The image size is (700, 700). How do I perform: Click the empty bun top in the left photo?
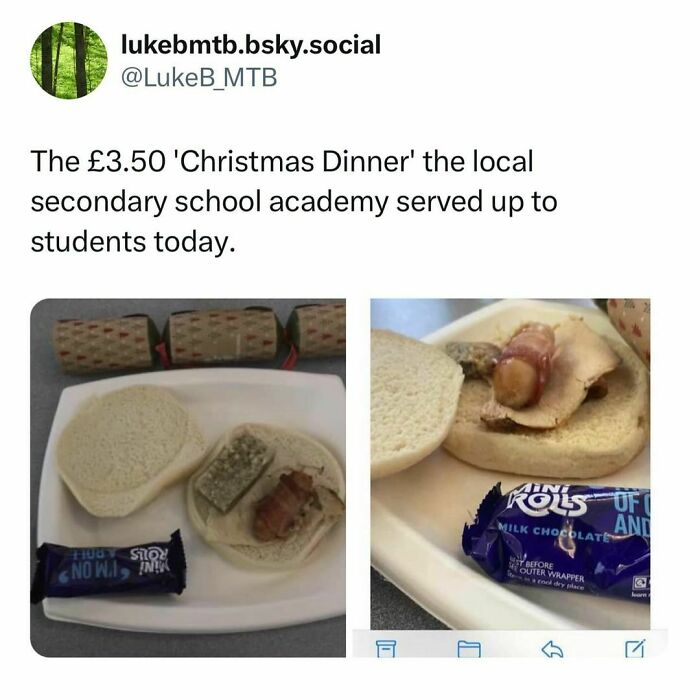click(x=129, y=450)
